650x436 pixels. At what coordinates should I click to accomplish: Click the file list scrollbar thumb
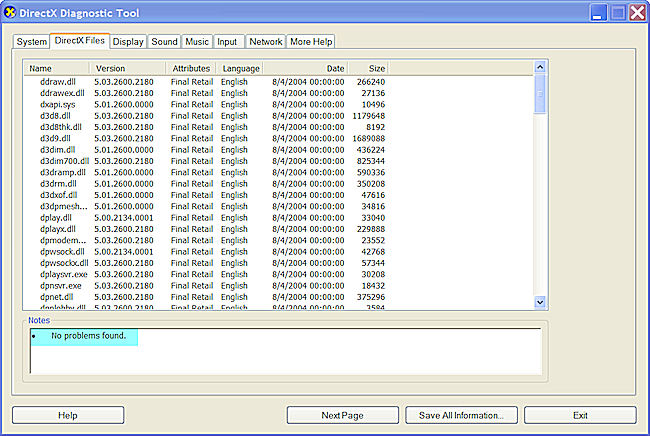click(540, 94)
